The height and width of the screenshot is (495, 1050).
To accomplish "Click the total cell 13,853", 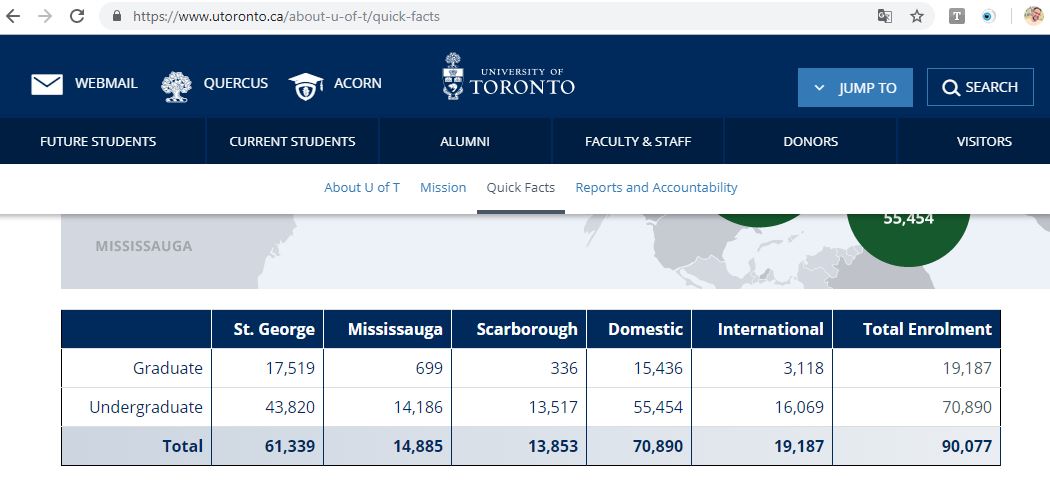I will tap(552, 446).
